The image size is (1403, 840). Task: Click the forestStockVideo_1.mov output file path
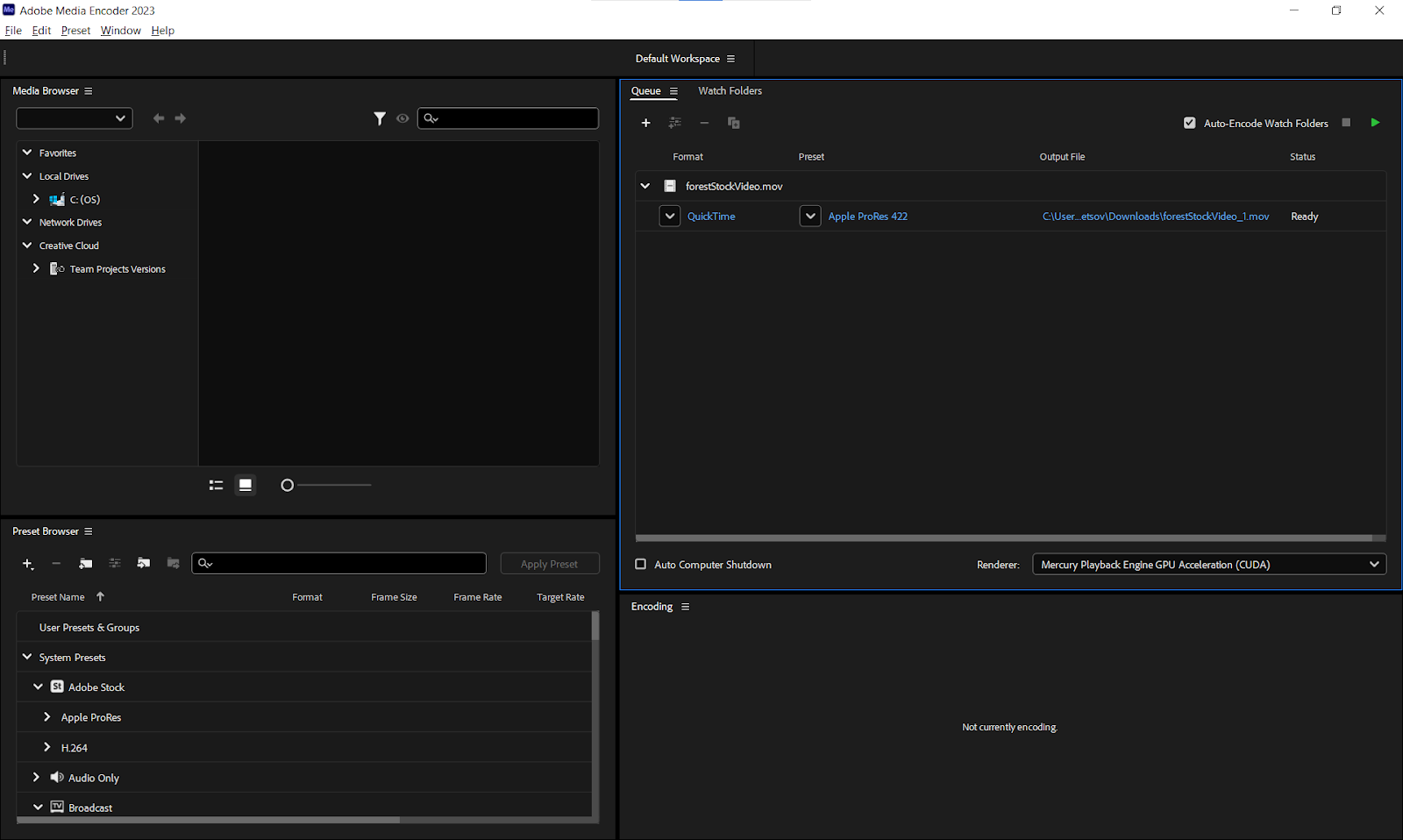(1156, 217)
